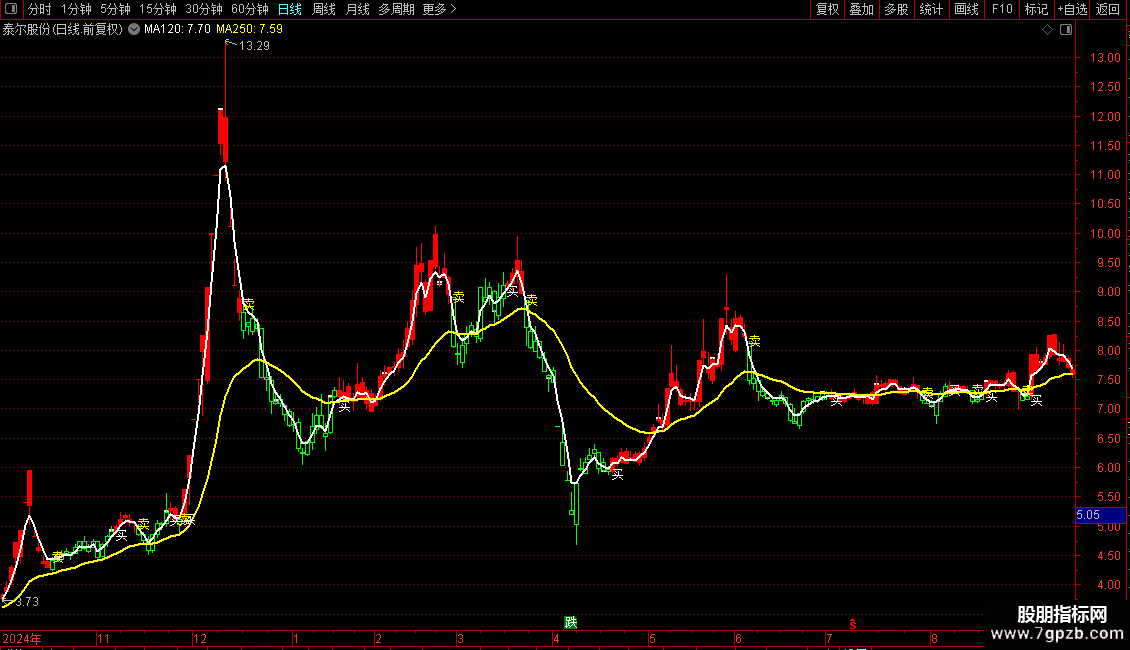Open 多股 multi-stock view
This screenshot has width=1130, height=650.
coord(896,9)
